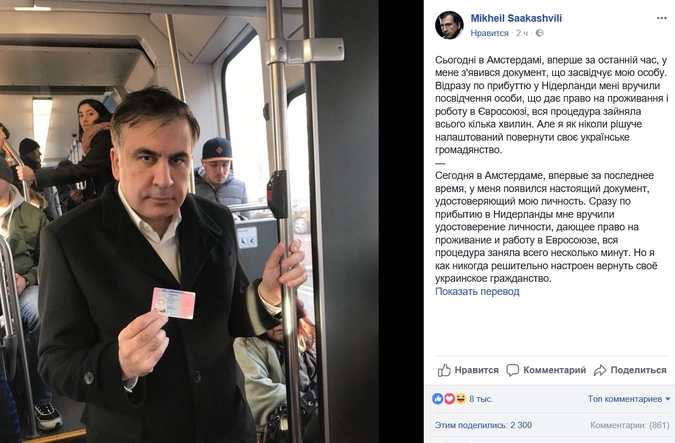675x443 pixels.
Task: Click the blue like reaction icon
Action: (438, 399)
